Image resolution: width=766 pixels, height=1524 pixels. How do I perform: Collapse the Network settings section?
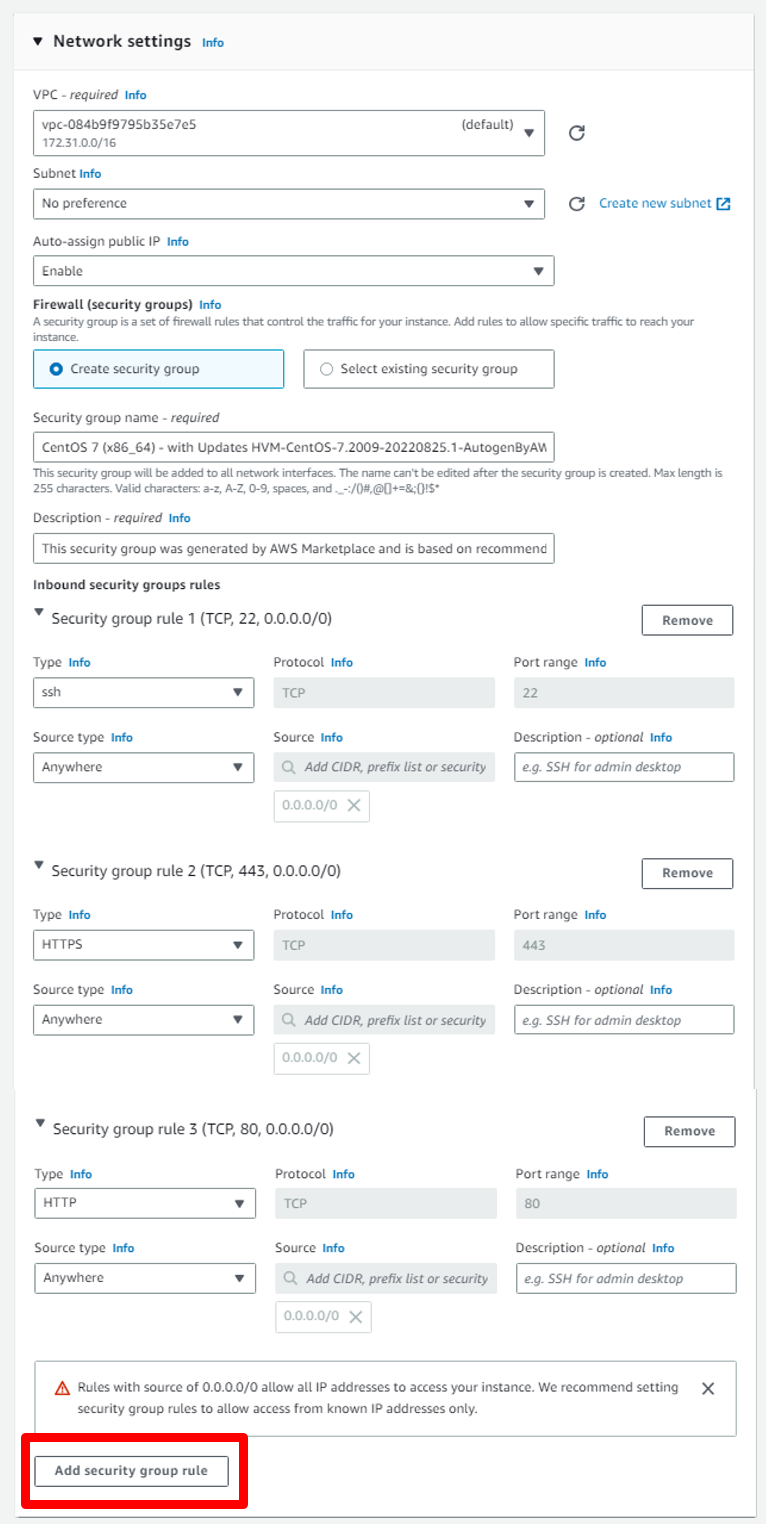tap(38, 42)
